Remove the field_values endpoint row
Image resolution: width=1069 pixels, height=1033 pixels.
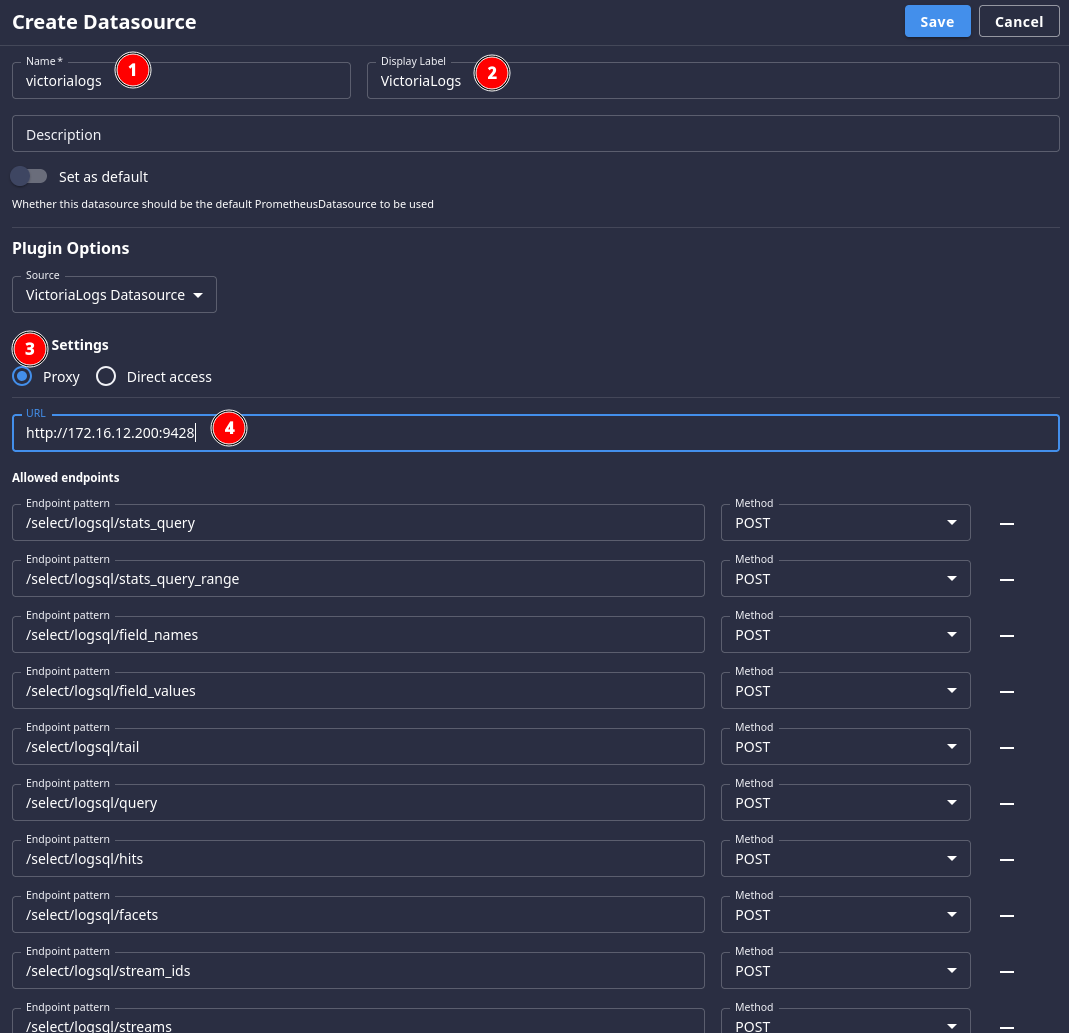pyautogui.click(x=1006, y=691)
